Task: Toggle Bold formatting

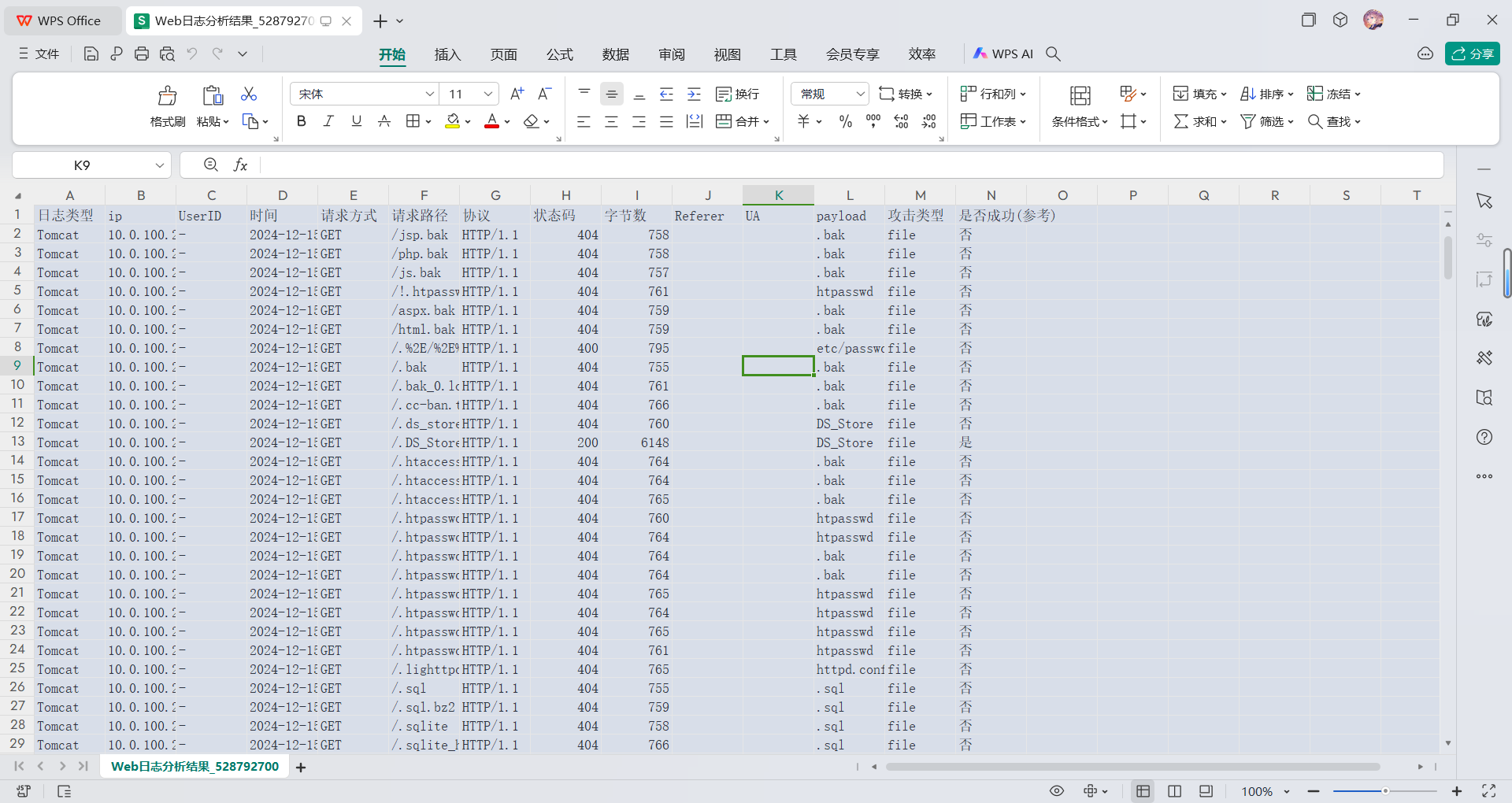Action: point(302,121)
